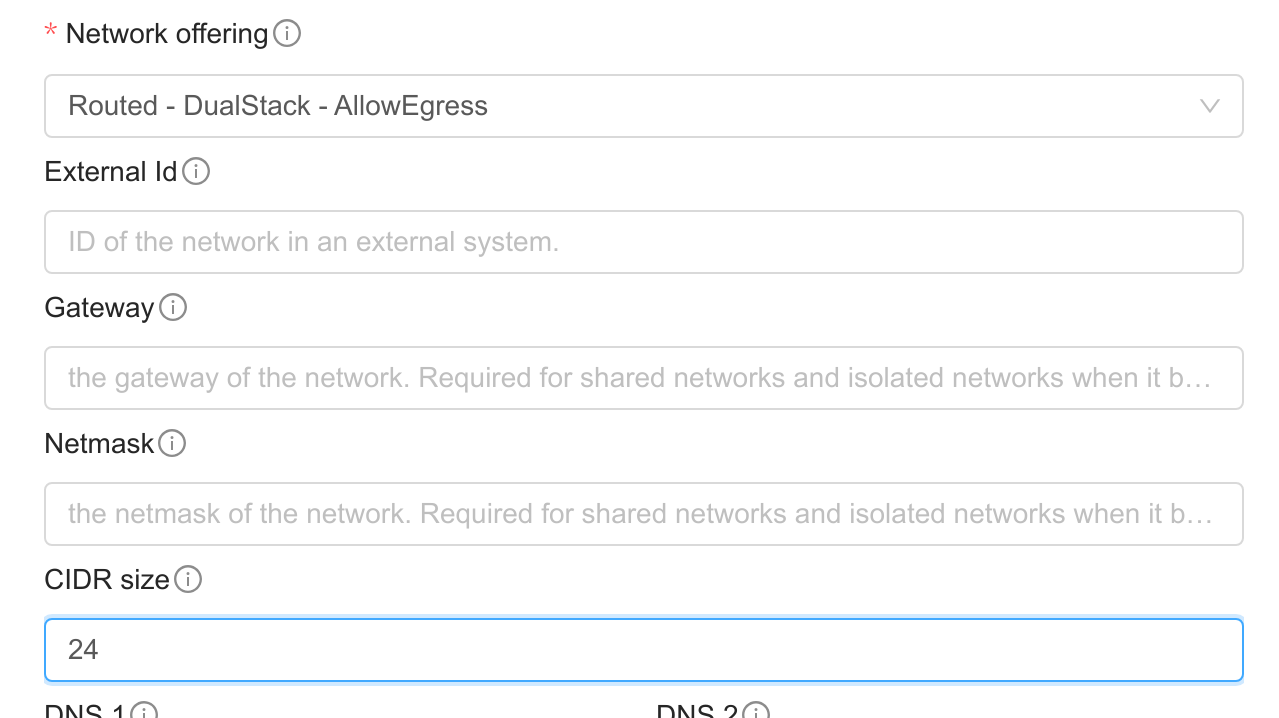Click the info icon beside Netmask

(171, 444)
